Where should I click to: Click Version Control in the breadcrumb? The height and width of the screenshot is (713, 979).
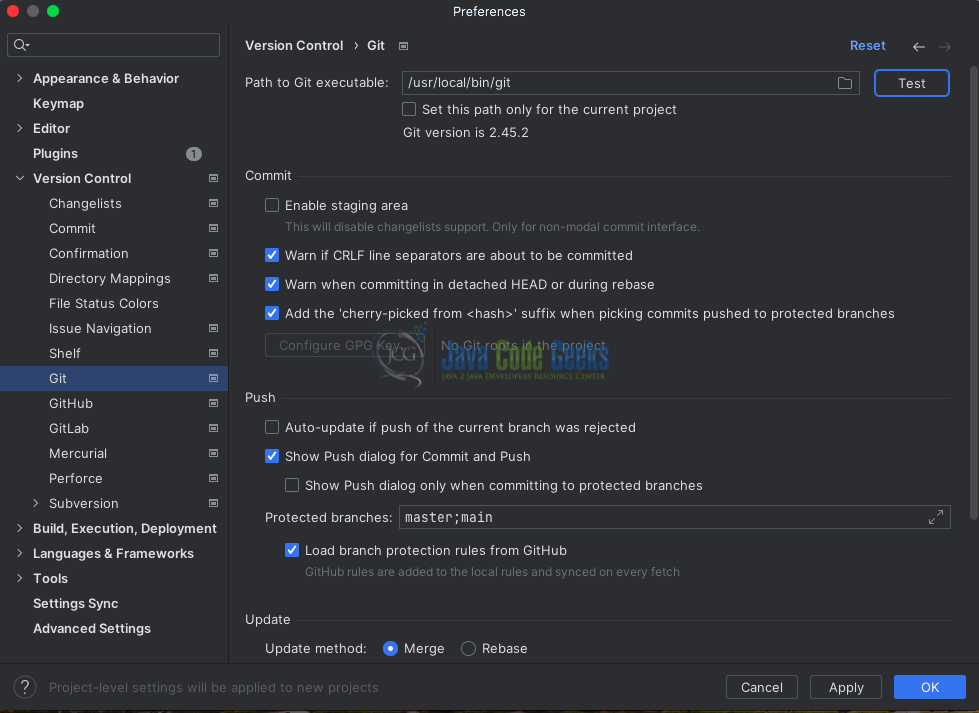pyautogui.click(x=294, y=46)
